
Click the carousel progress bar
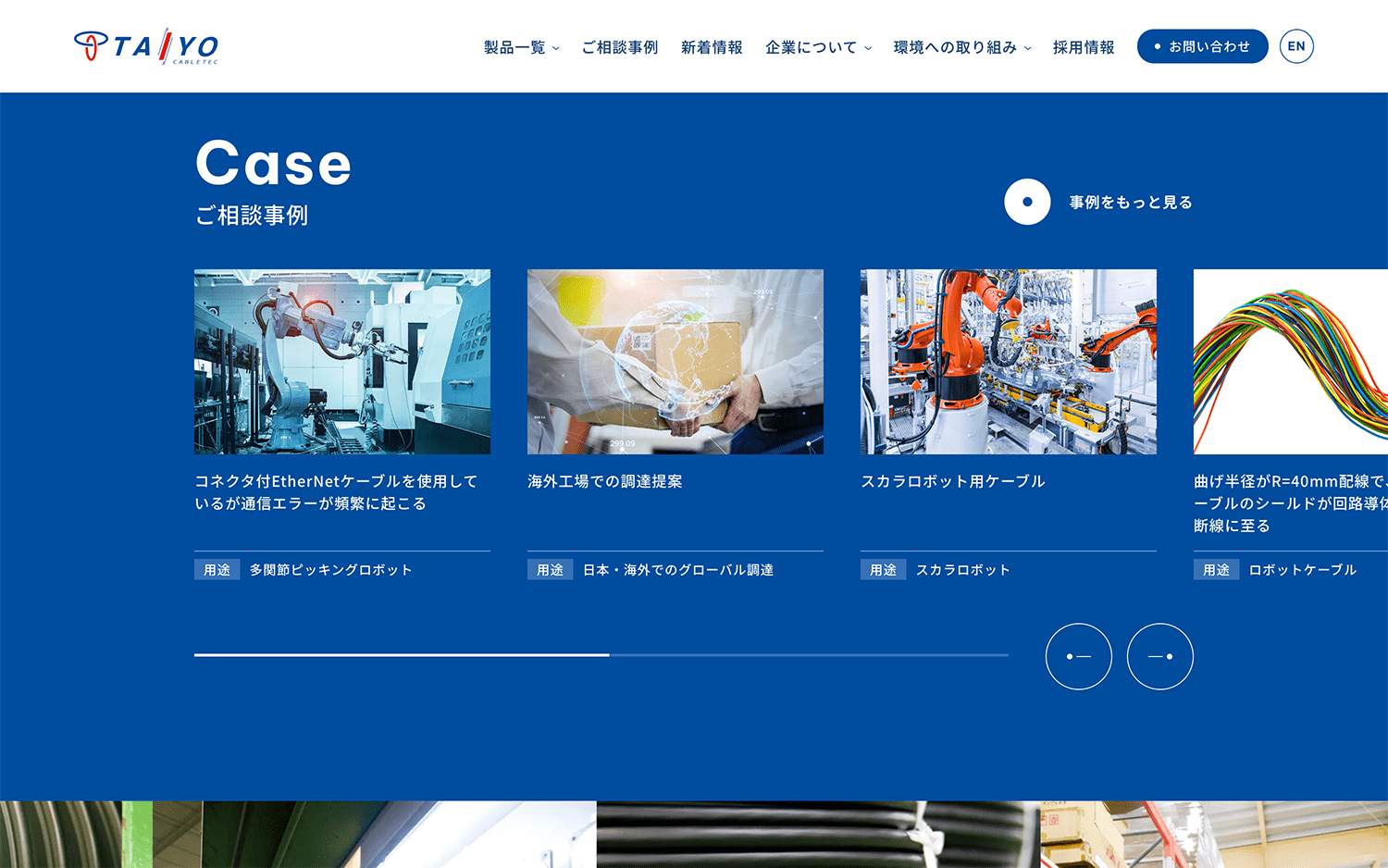(x=601, y=655)
